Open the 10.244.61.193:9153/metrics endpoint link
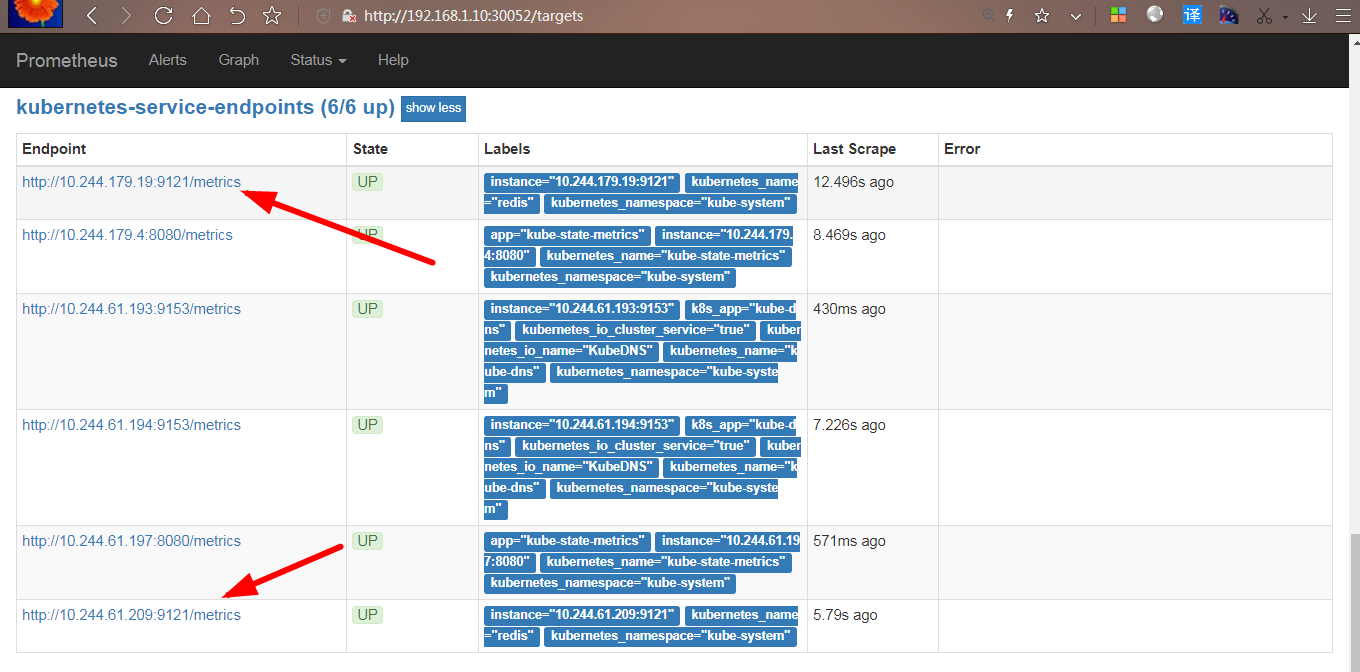Viewport: 1360px width, 672px height. click(132, 309)
